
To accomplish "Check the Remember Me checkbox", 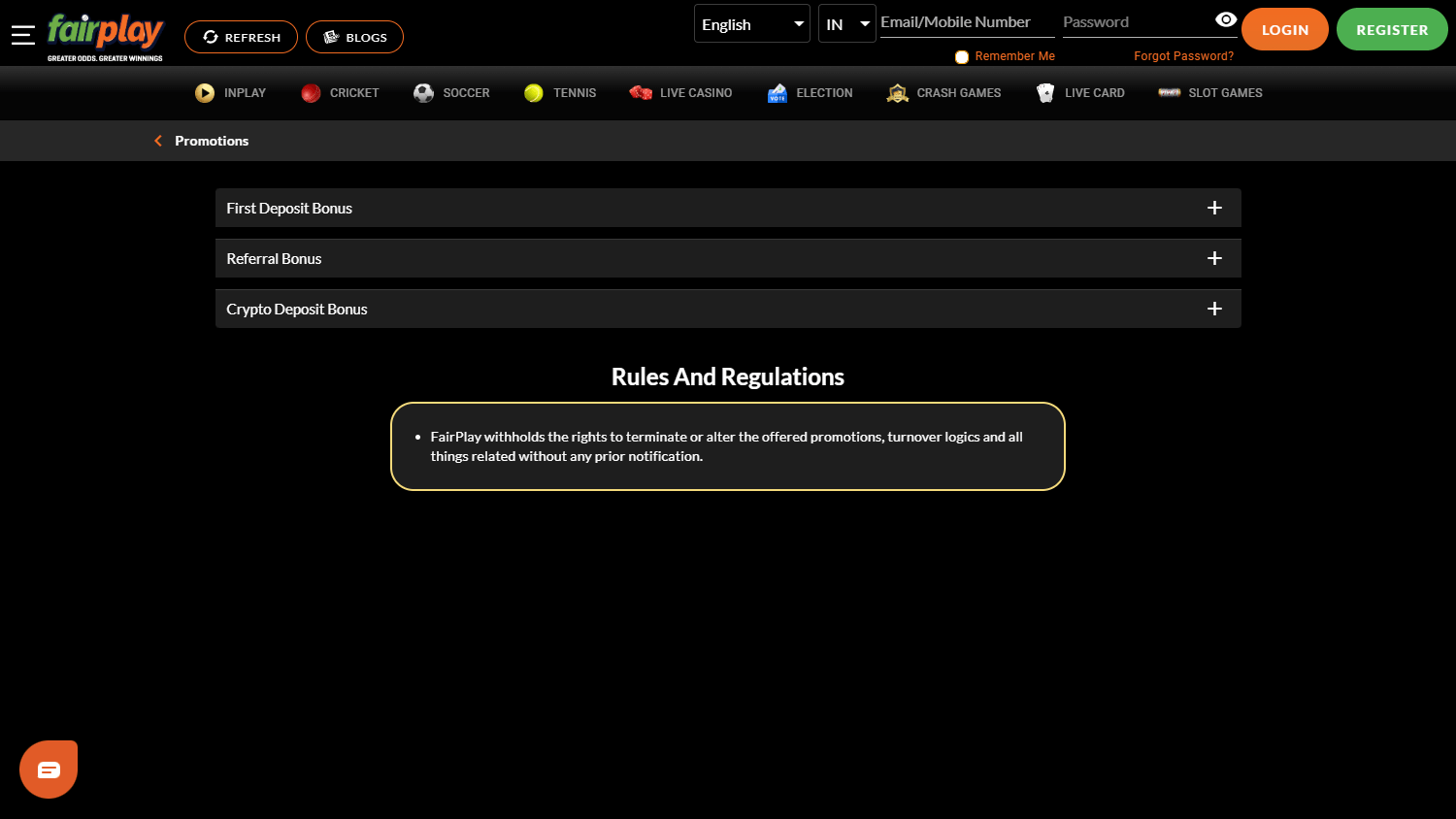I will pos(962,57).
